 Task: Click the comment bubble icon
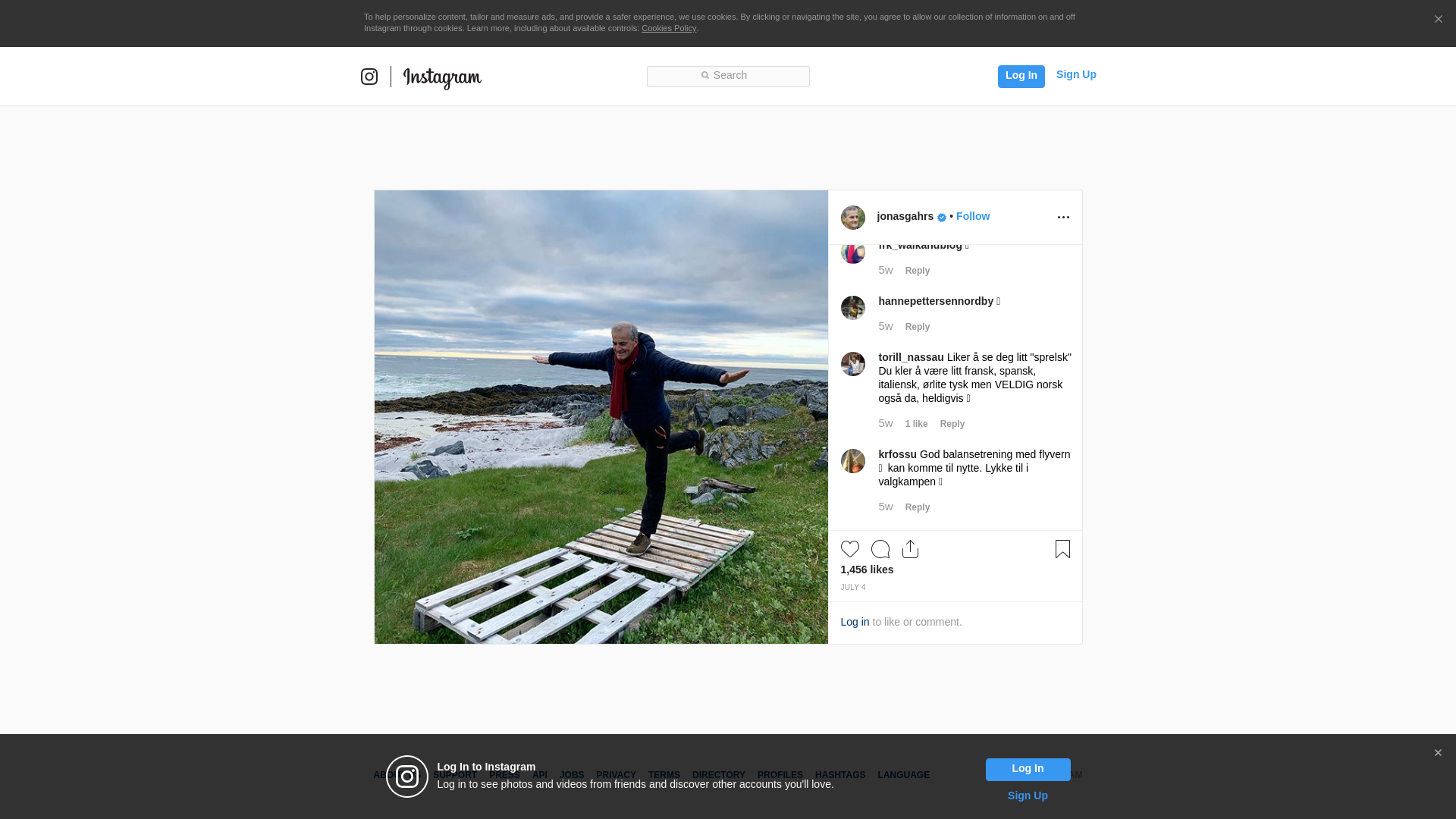tap(880, 549)
